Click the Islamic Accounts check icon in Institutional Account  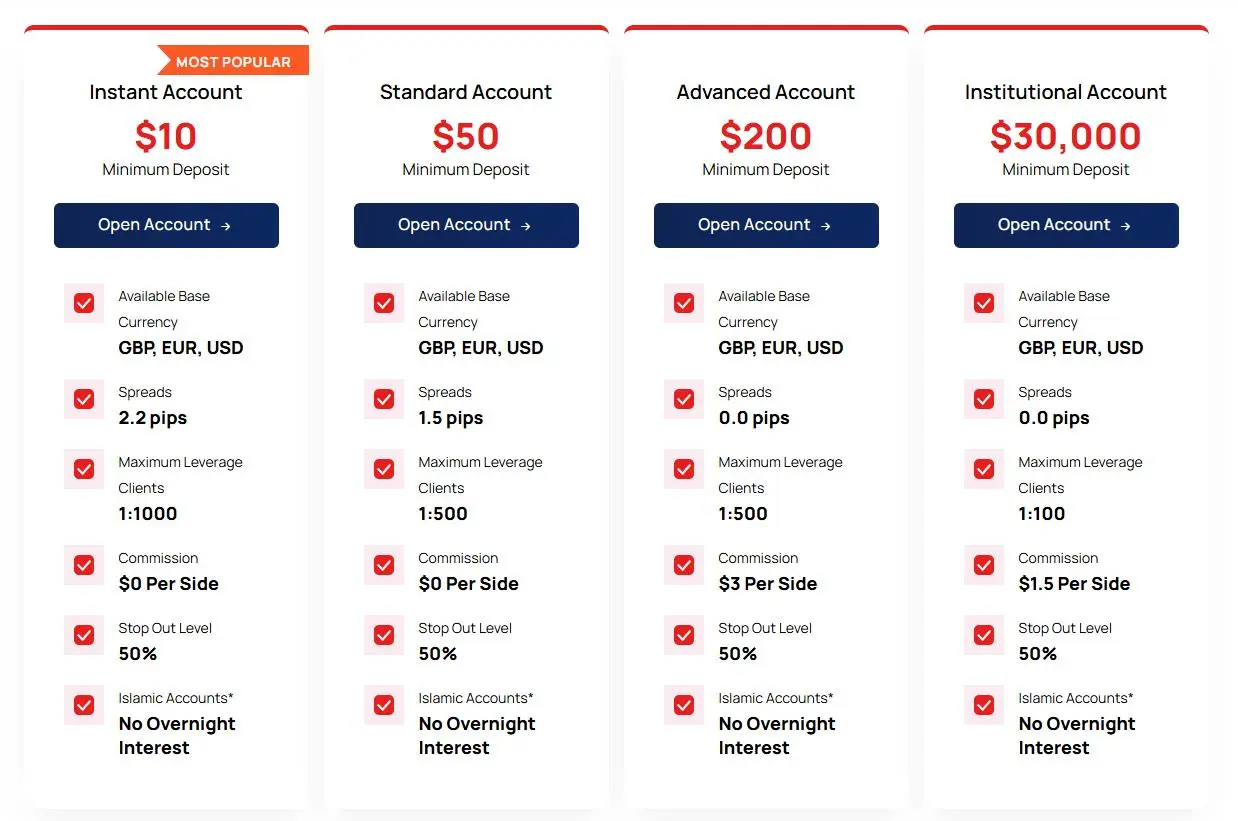(x=984, y=705)
